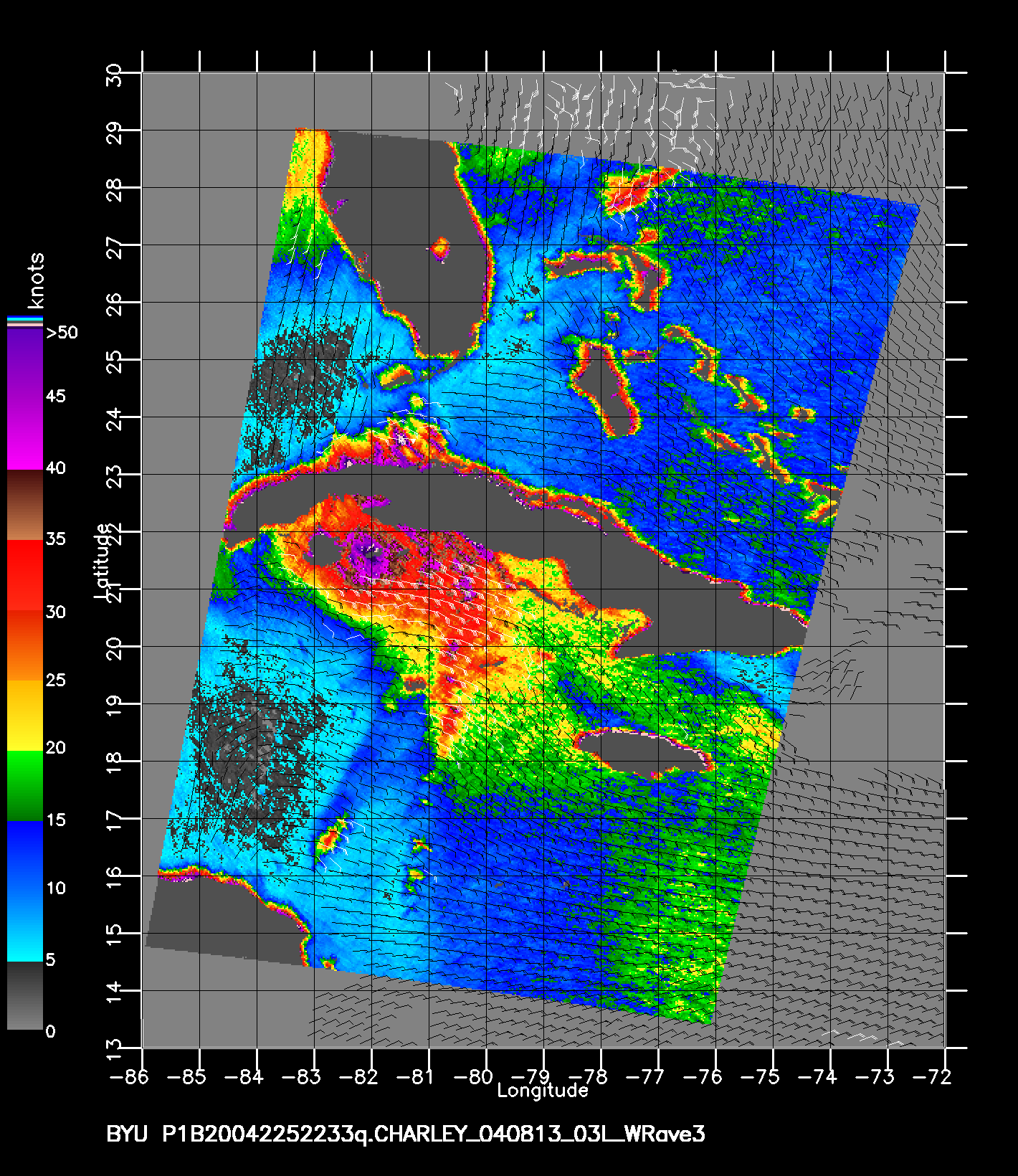The image size is (1018, 1176).
Task: Click the '17' latitude tick label
Action: tap(114, 819)
